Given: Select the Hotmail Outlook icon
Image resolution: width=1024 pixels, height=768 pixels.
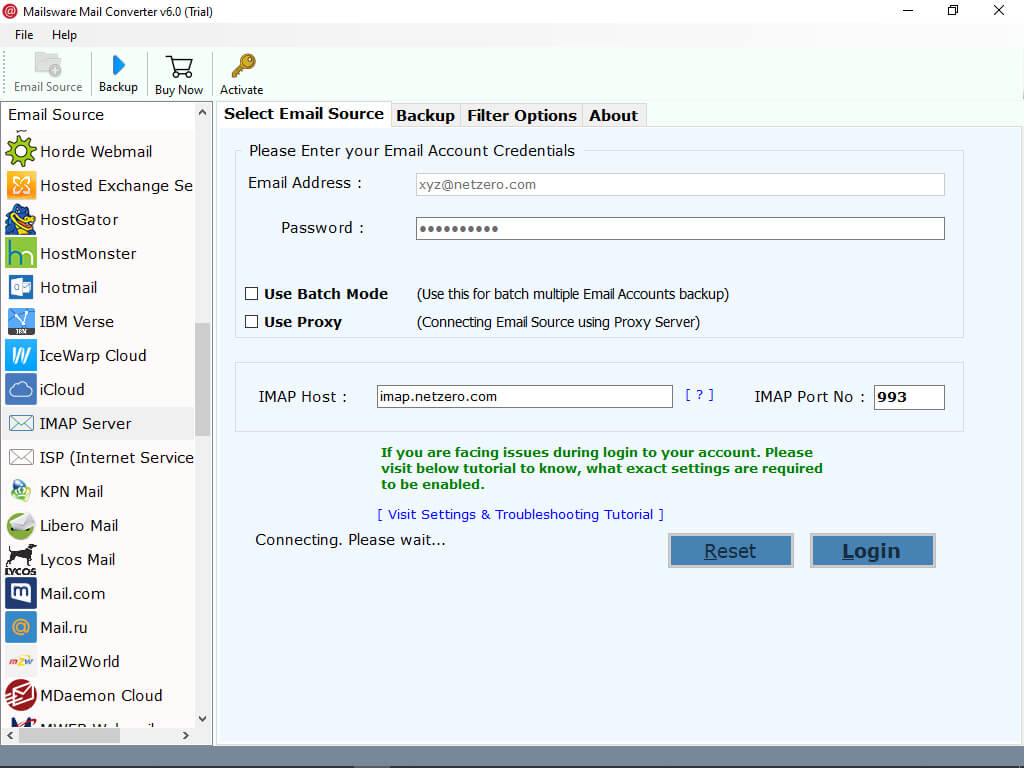Looking at the screenshot, I should (21, 287).
